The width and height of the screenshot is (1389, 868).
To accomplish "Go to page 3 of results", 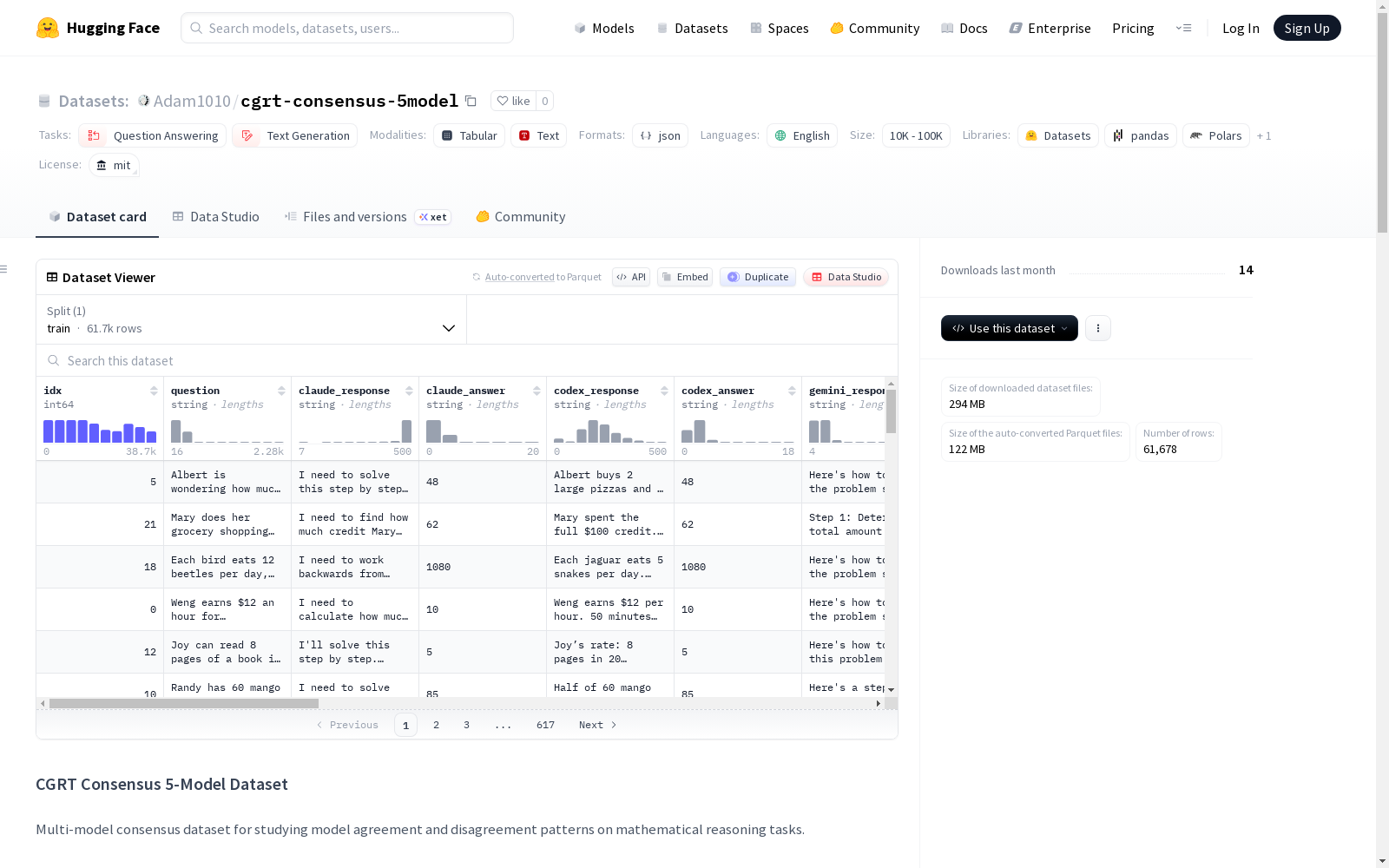I will pyautogui.click(x=466, y=725).
